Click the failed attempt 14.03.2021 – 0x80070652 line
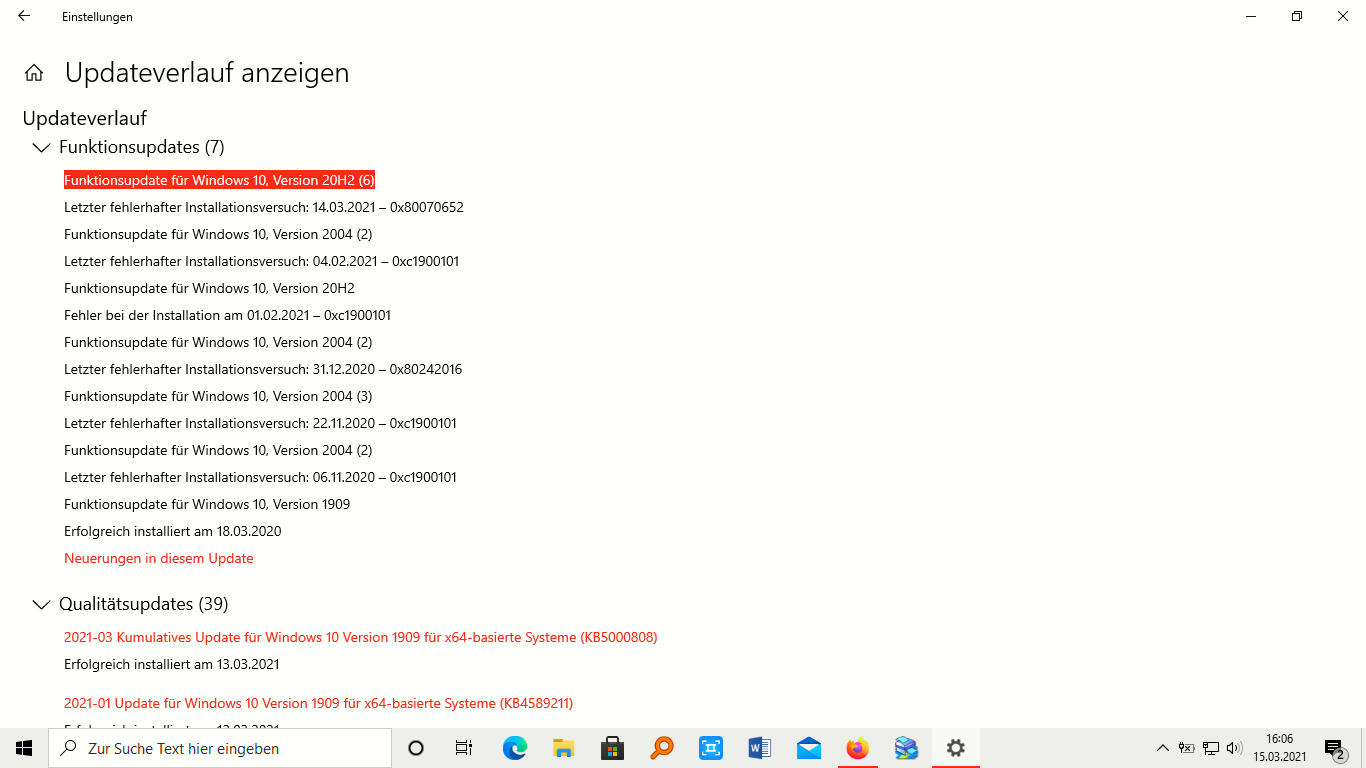Screen dimensions: 1366x768 click(264, 207)
